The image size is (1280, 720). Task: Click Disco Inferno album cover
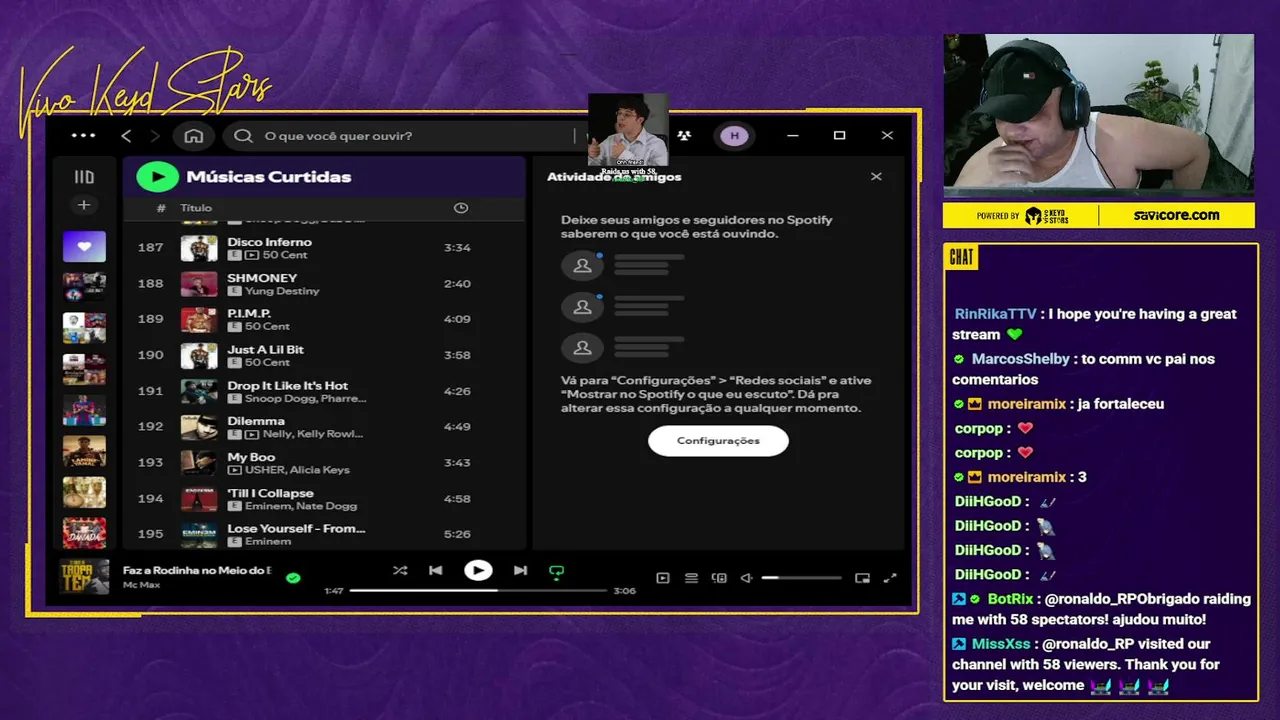click(199, 248)
